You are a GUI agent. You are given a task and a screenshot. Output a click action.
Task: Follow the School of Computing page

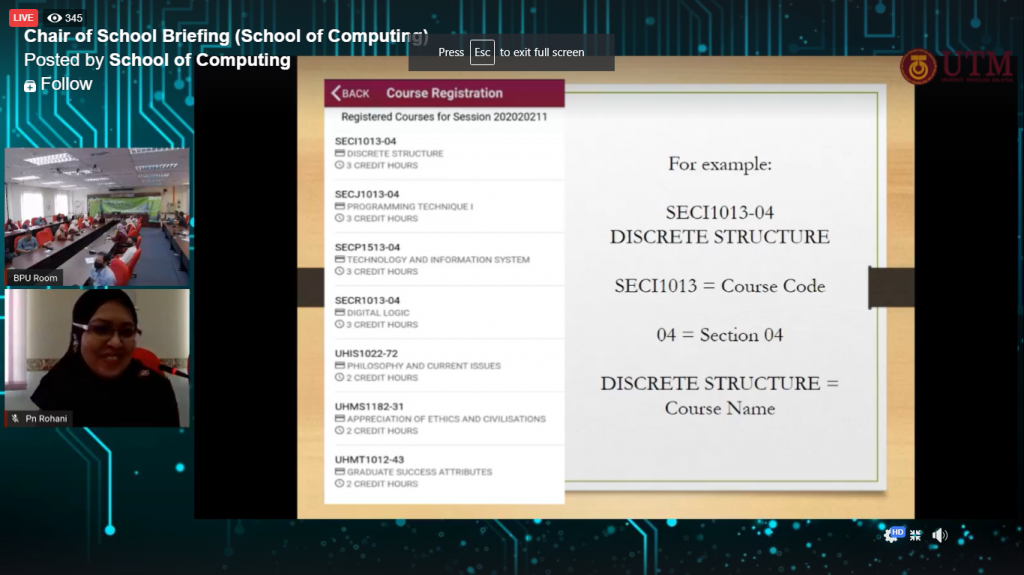click(x=66, y=84)
